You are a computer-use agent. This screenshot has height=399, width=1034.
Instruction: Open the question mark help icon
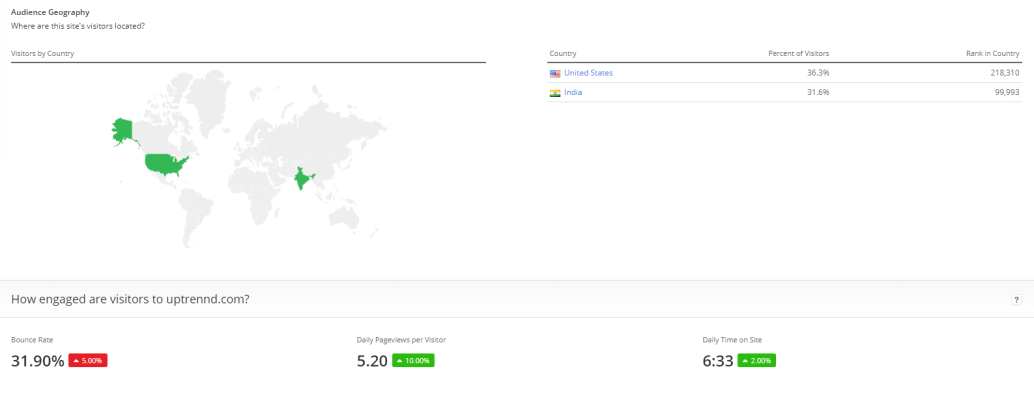(1016, 300)
